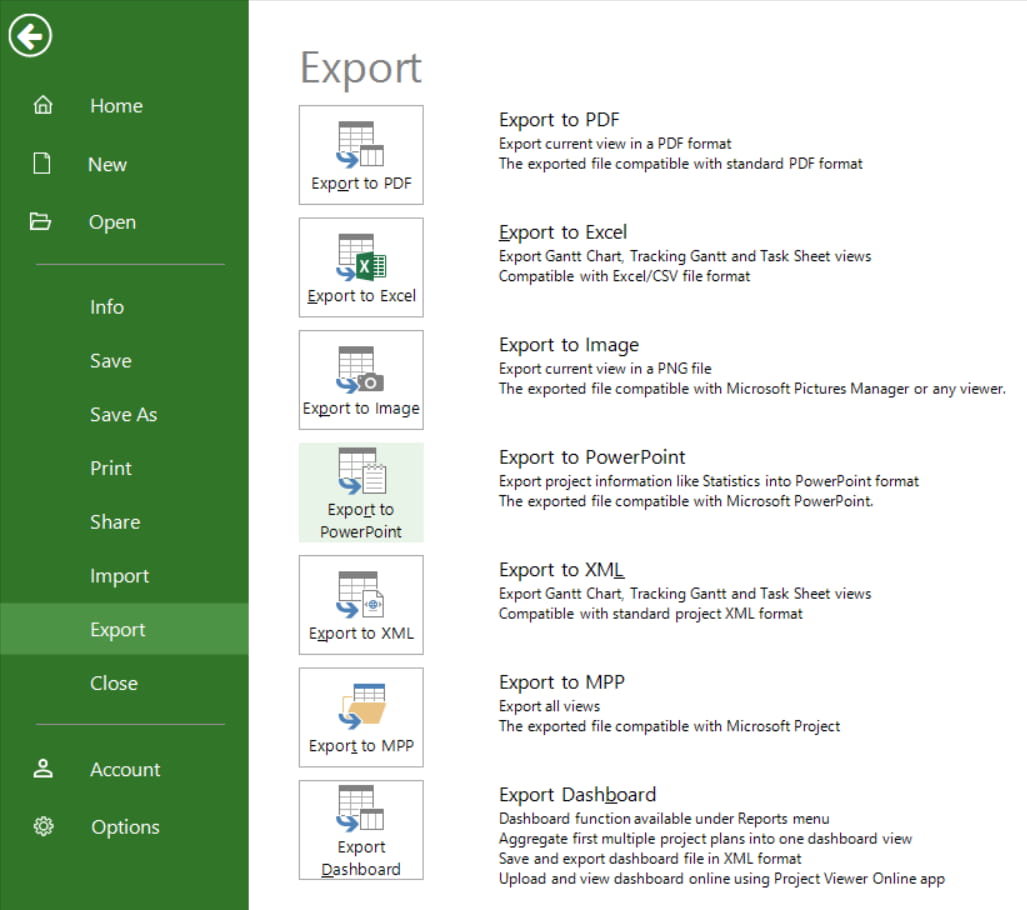
Task: Switch to the Info section
Action: click(106, 307)
